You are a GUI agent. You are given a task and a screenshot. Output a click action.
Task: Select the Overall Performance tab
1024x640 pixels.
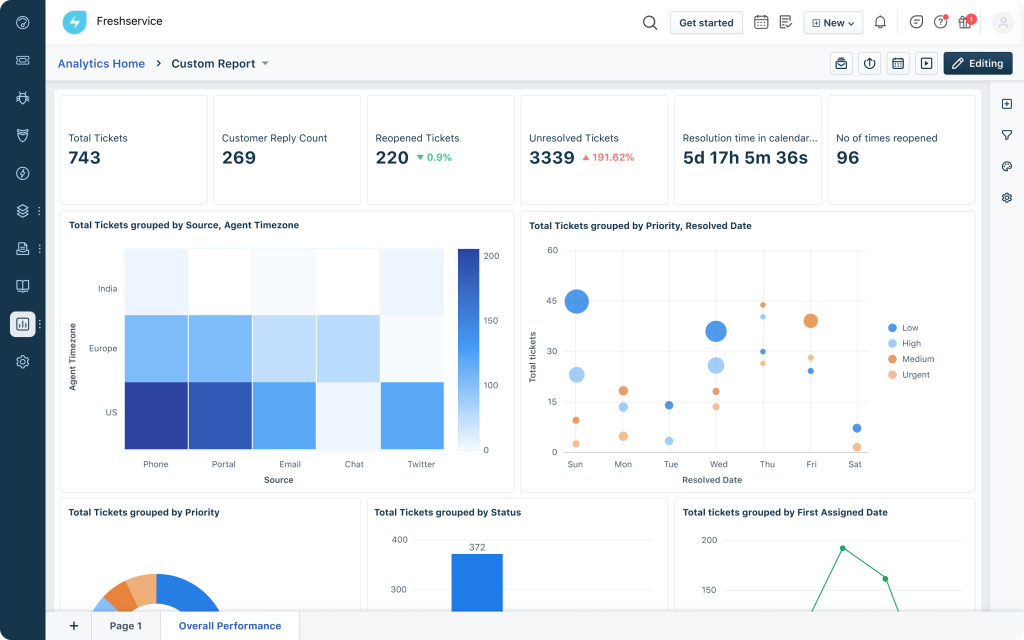click(229, 625)
